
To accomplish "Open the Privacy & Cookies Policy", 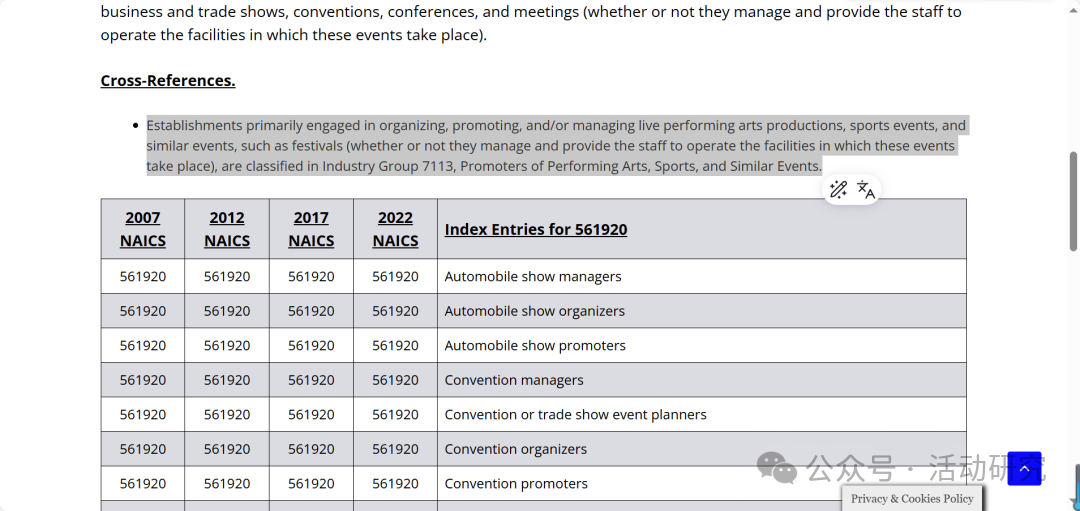I will (x=912, y=498).
